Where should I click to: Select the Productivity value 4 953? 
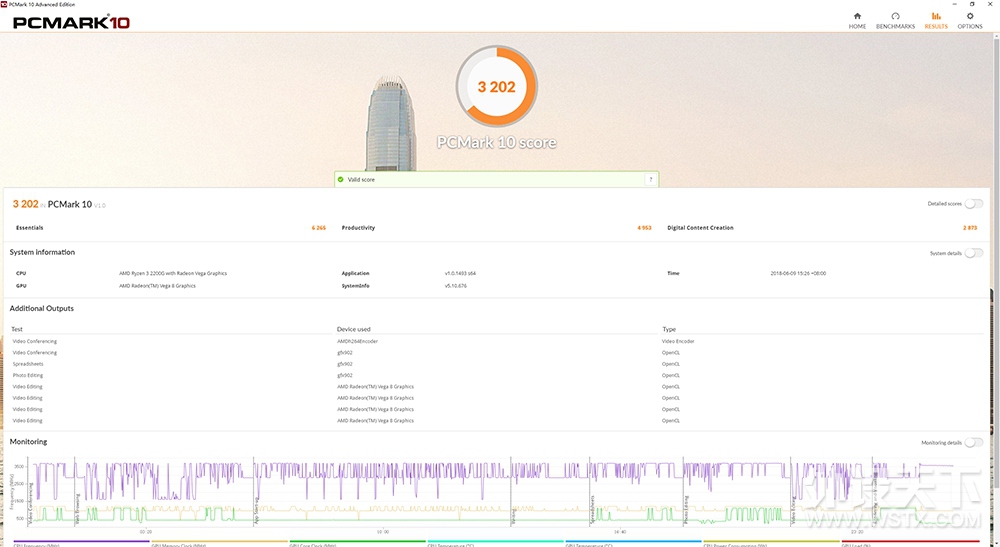pos(644,228)
